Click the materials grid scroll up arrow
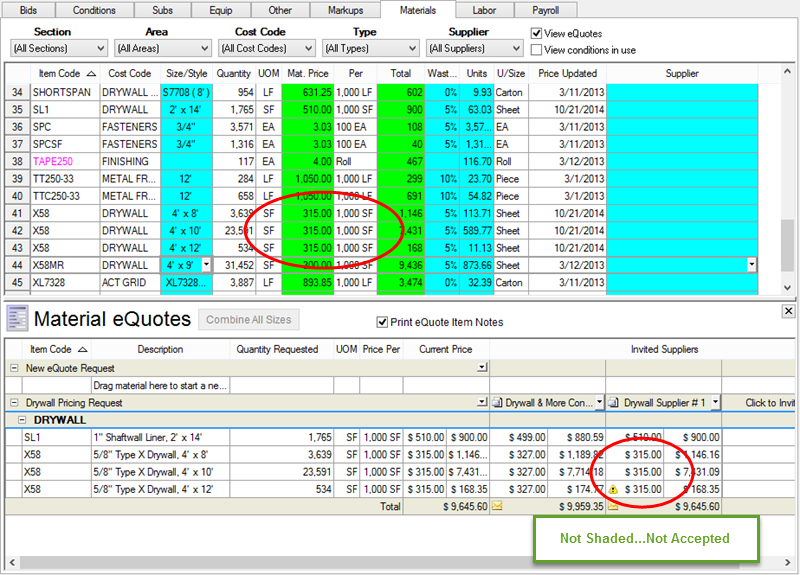Viewport: 800px width, 575px height. point(788,72)
